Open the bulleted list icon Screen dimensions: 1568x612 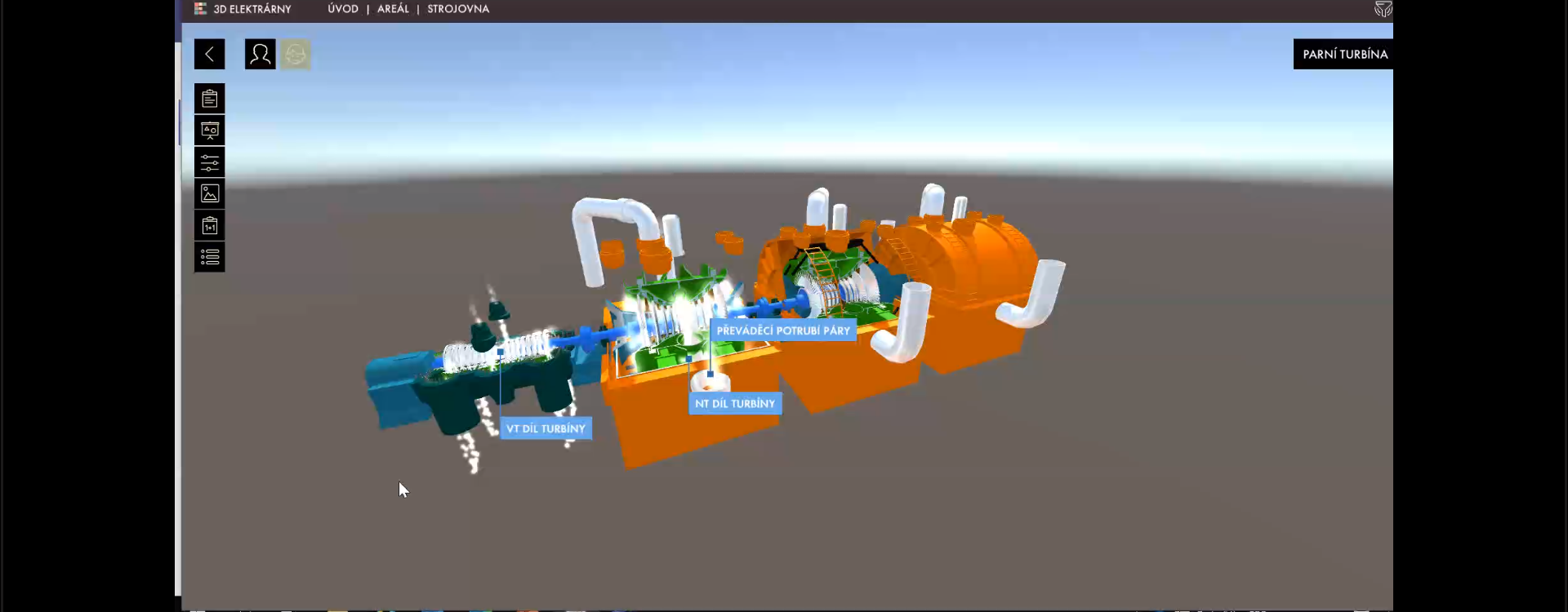[x=210, y=257]
